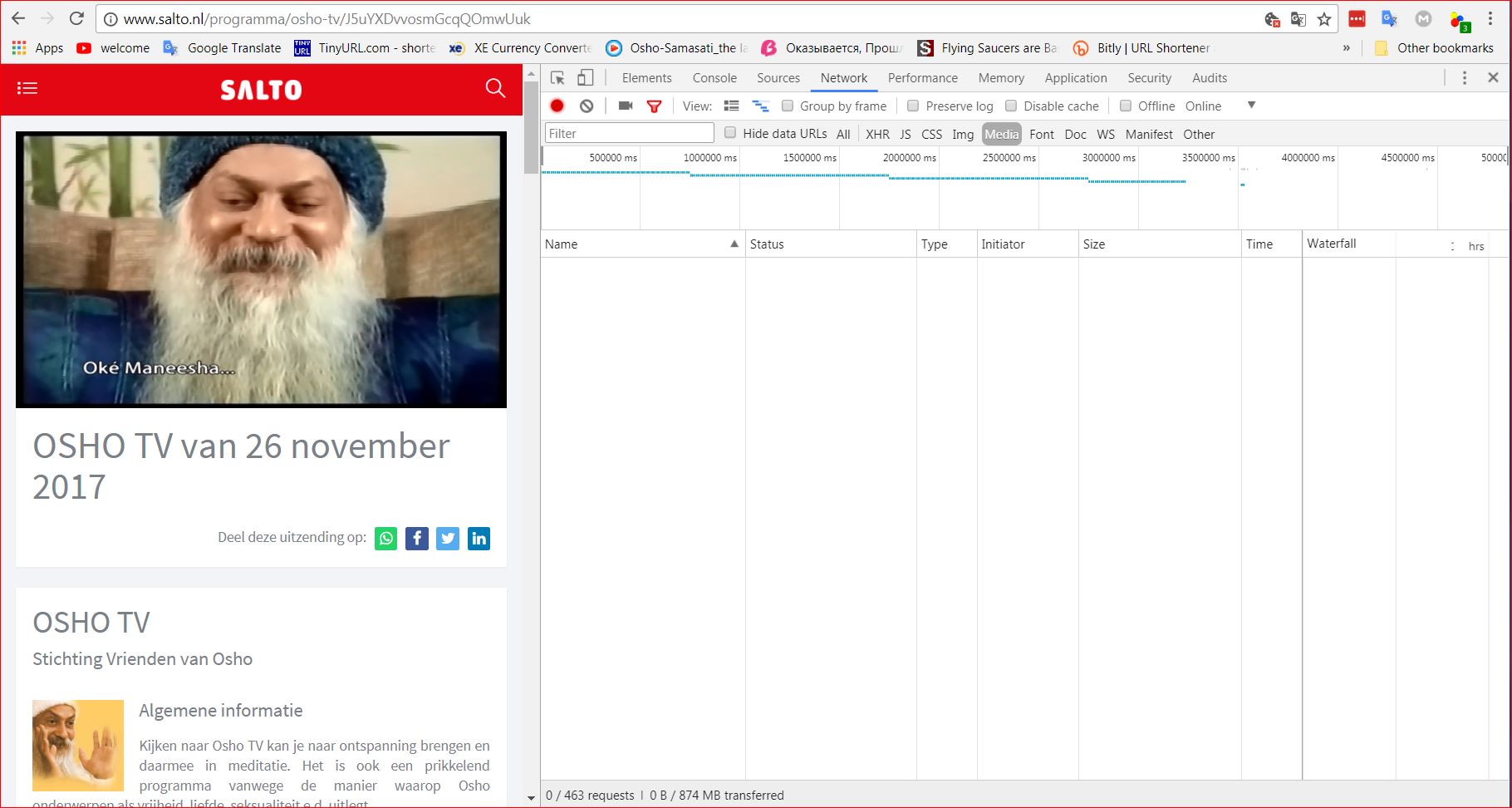Share the broadcast on LinkedIn
1512x808 pixels.
[479, 539]
